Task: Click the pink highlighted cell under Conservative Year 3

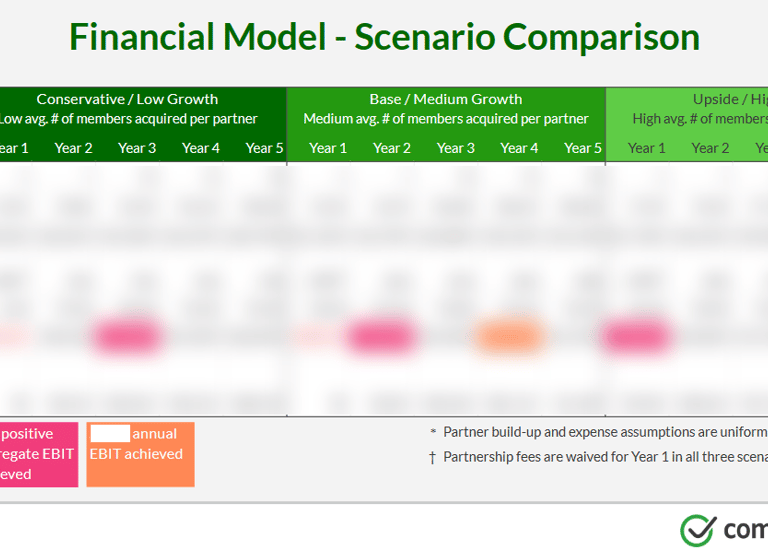Action: (127, 336)
